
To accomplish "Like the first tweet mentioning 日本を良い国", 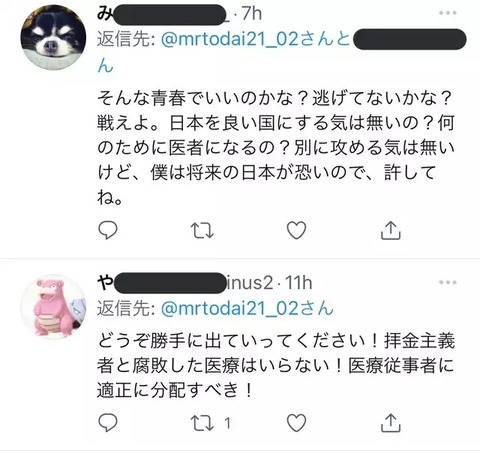I will tap(297, 230).
